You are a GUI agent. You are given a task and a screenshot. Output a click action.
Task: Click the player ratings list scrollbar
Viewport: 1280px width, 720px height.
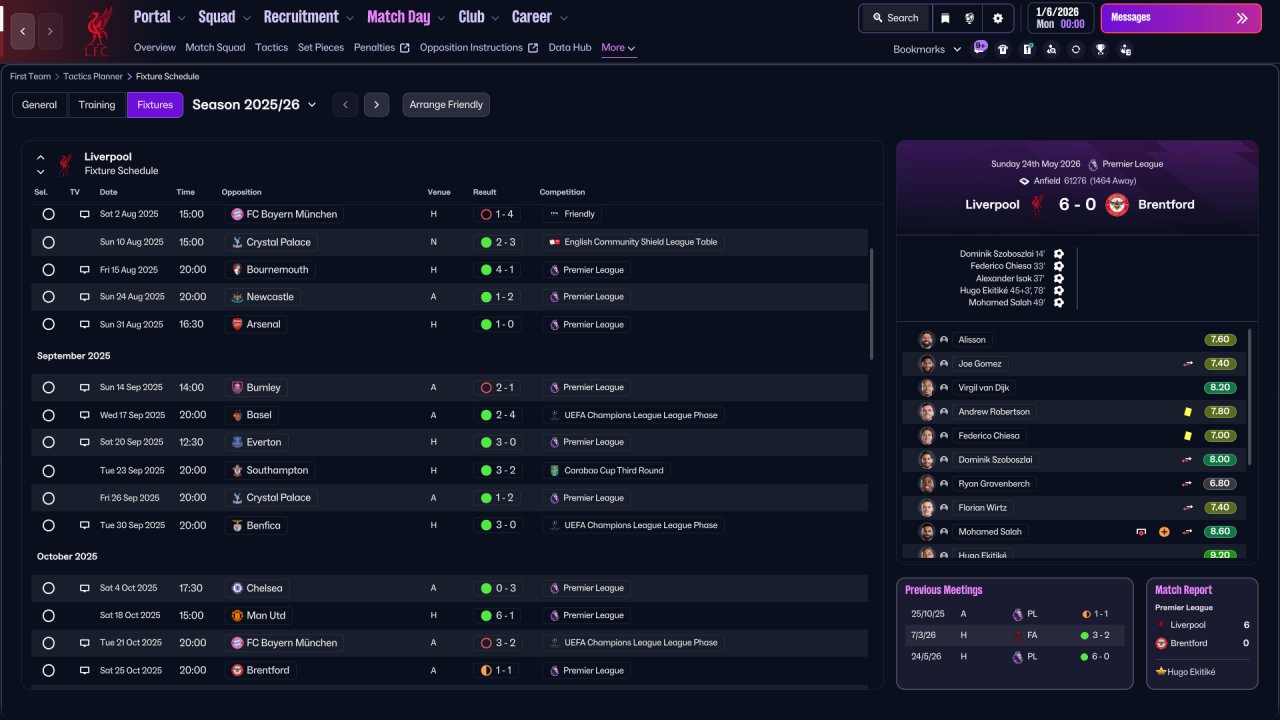[x=1249, y=397]
